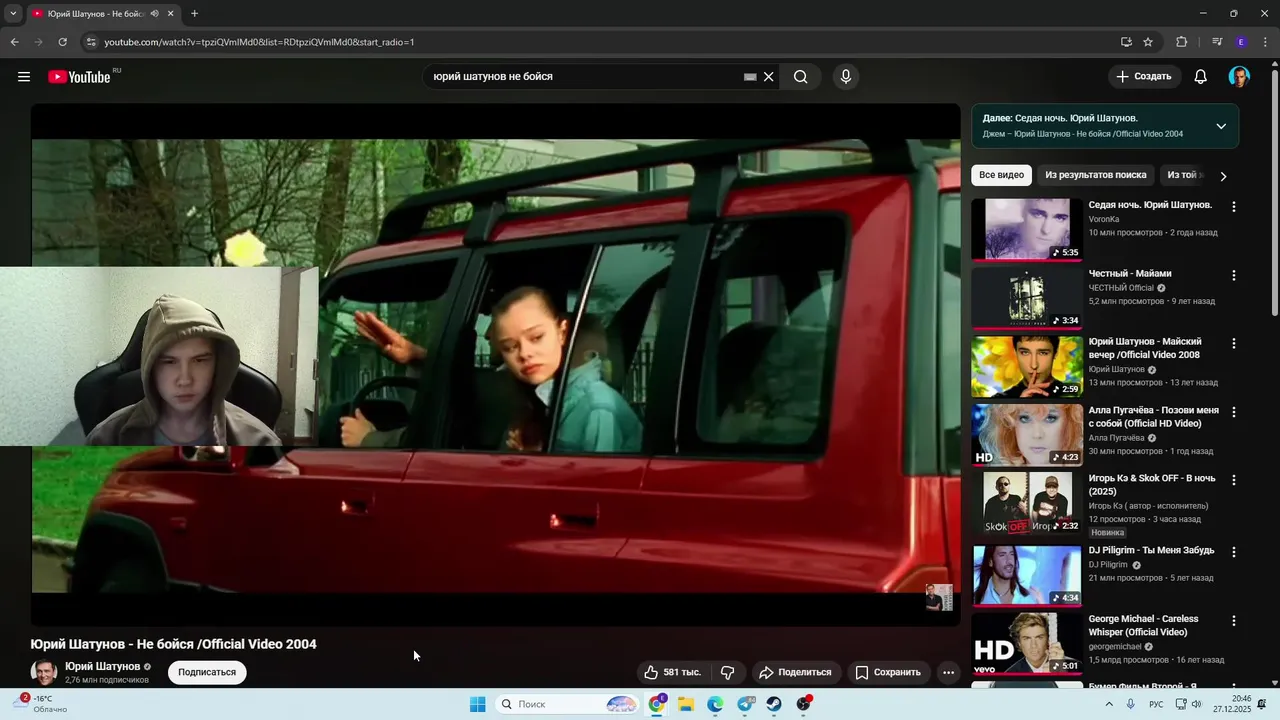
Task: Open Игорь Кэ & Skok OFF video title
Action: [1152, 485]
